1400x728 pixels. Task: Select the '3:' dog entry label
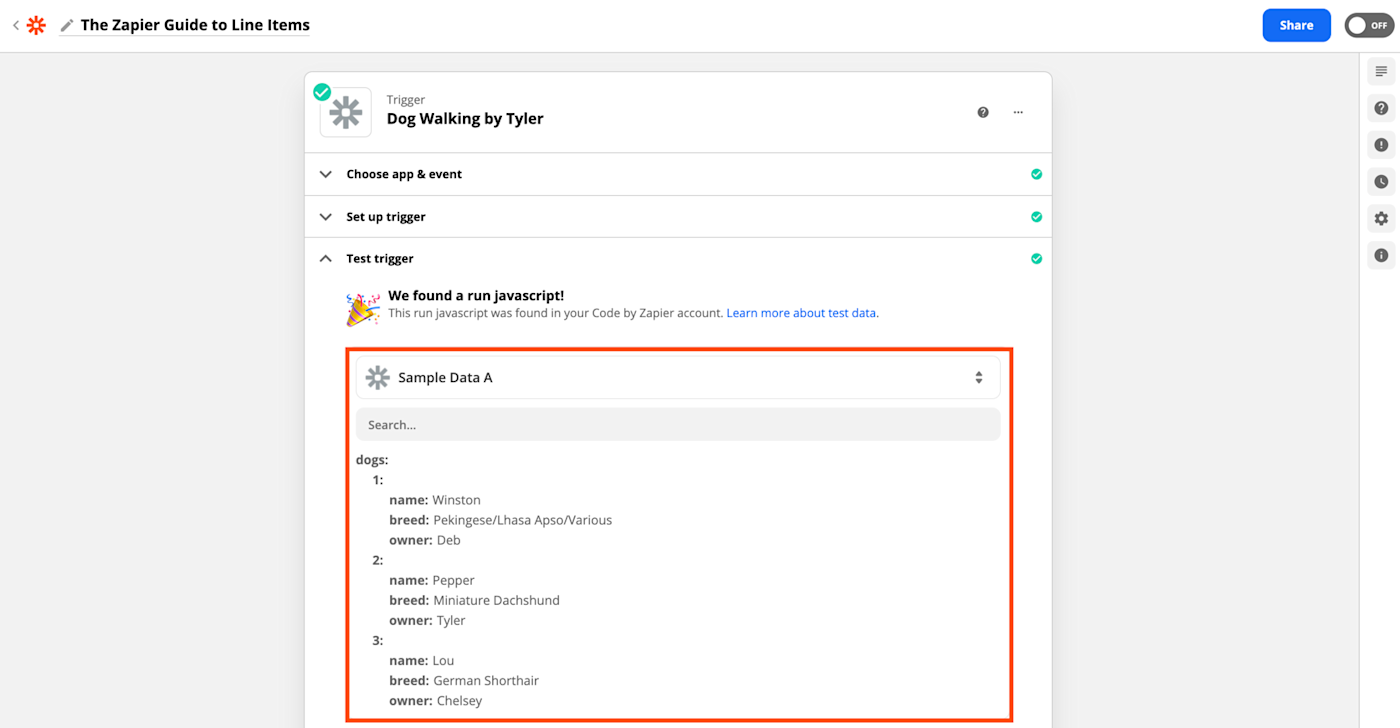pyautogui.click(x=378, y=640)
